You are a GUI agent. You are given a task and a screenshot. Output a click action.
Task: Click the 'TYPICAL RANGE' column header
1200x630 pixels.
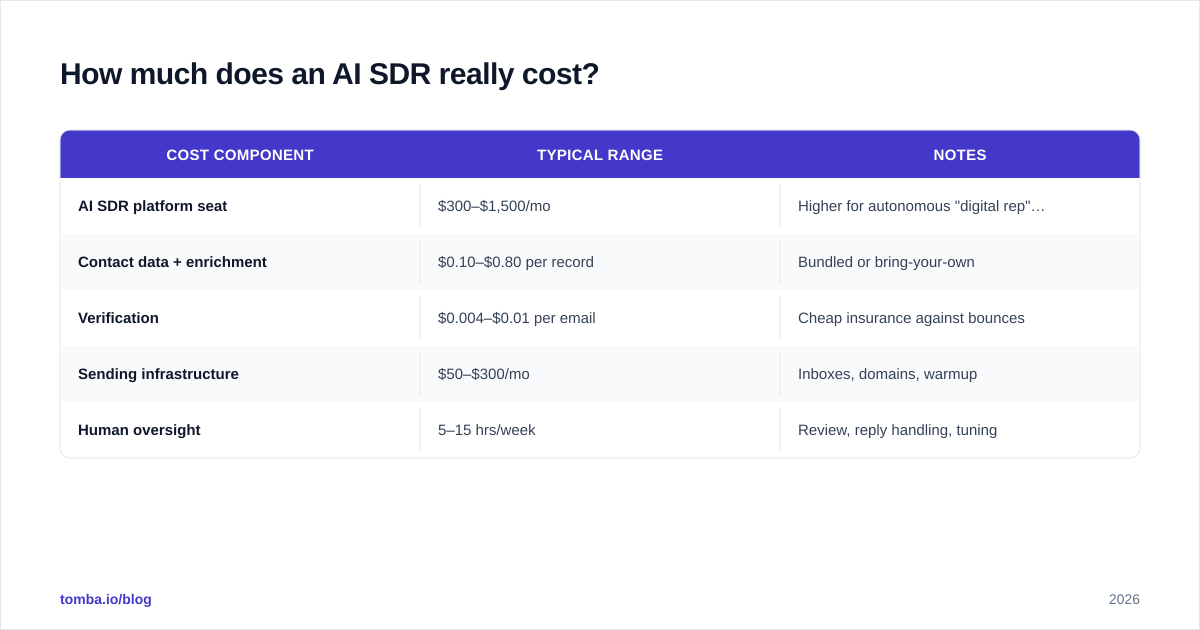pyautogui.click(x=600, y=155)
